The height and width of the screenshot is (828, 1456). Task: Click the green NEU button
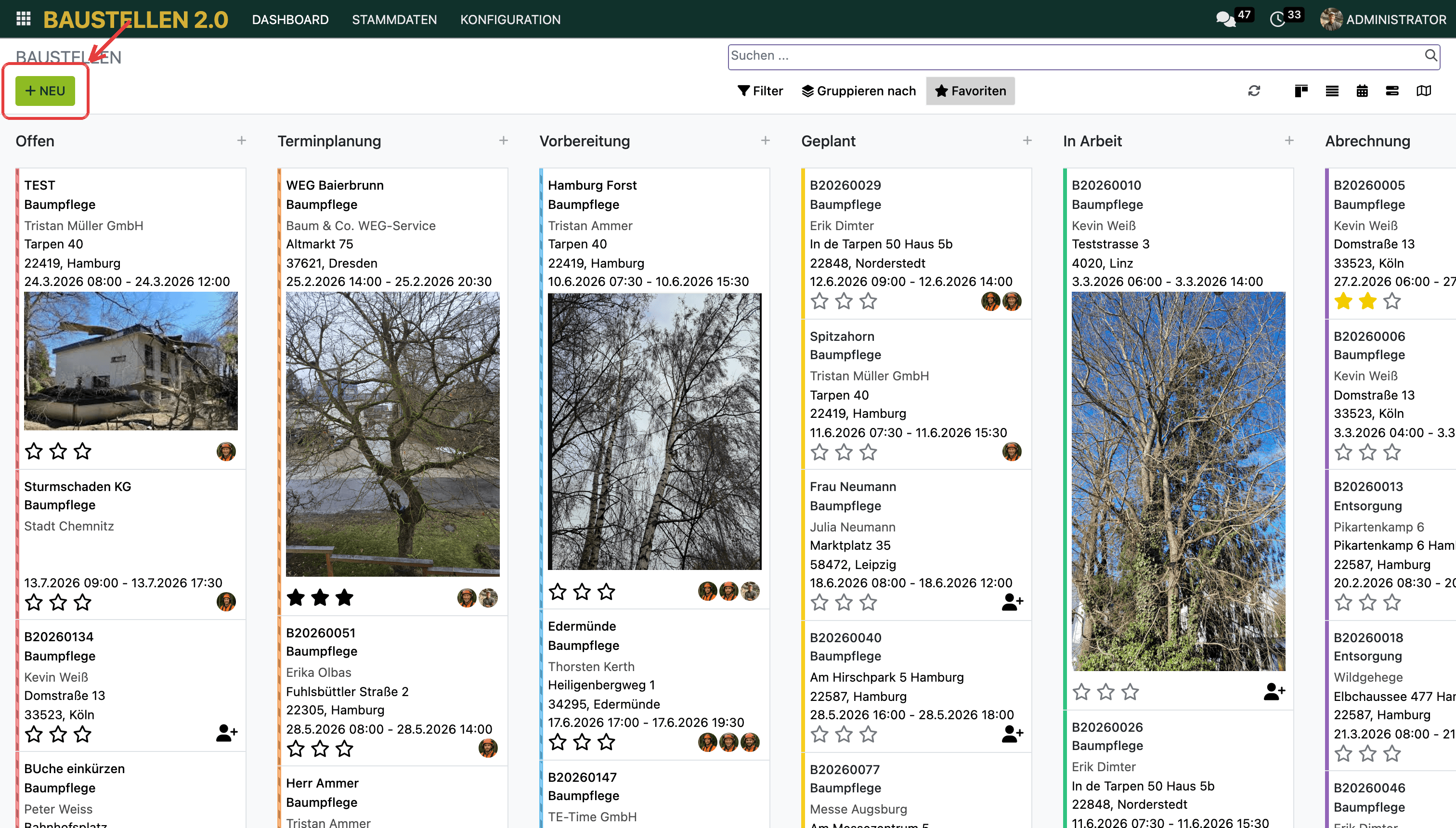click(x=45, y=91)
